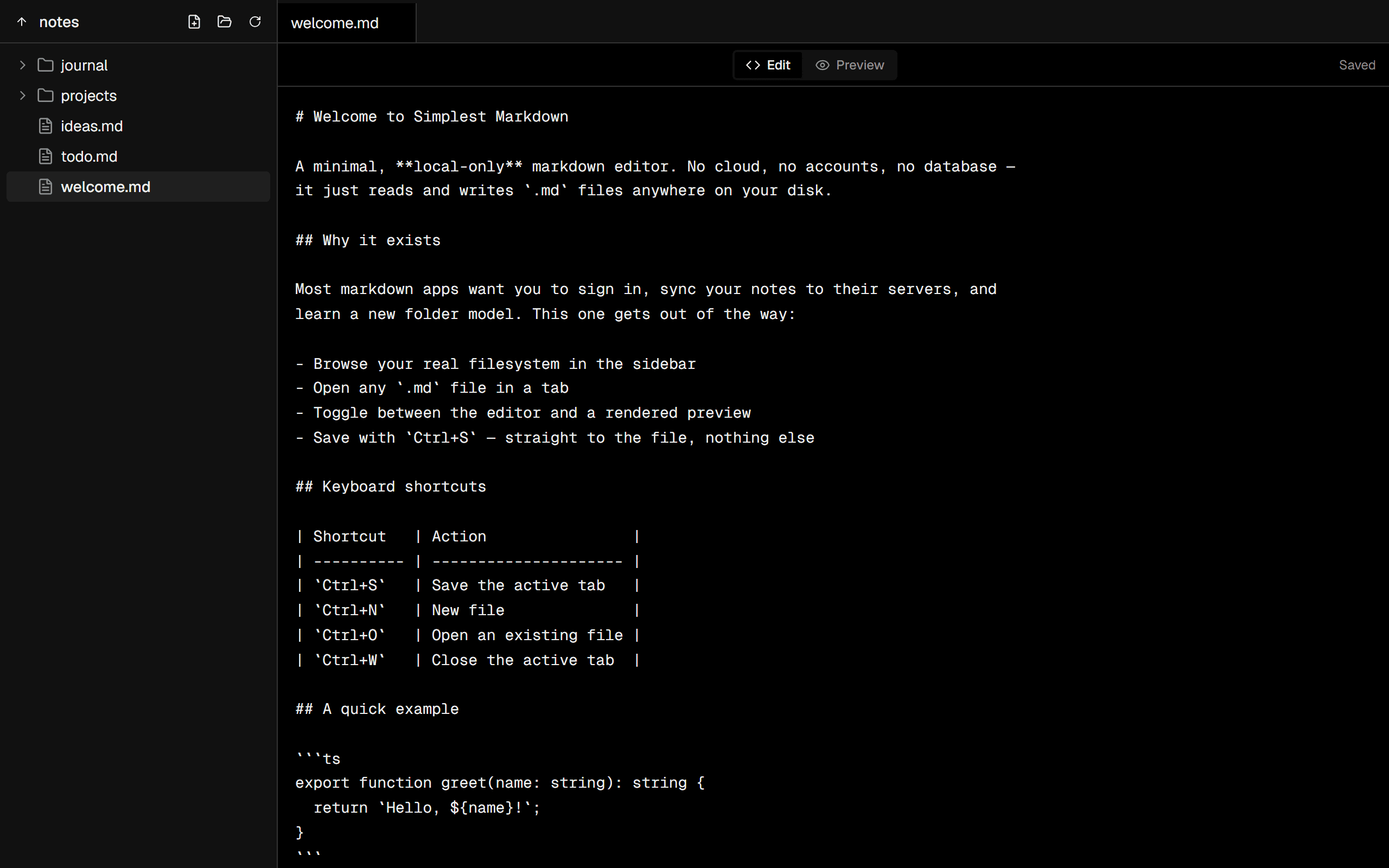
Task: Click the todo.md file icon
Action: (46, 156)
